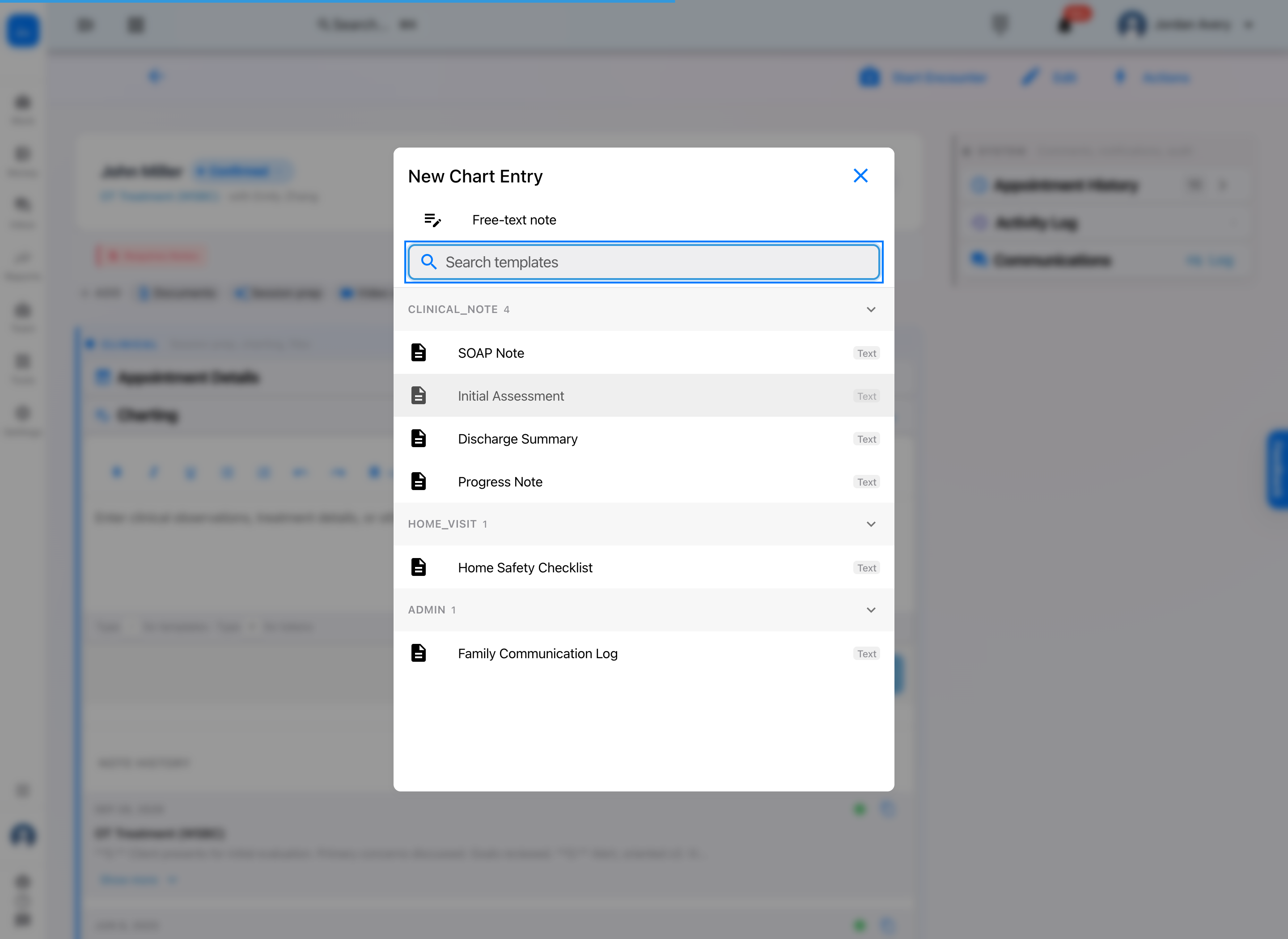Focus the Search templates field
1288x939 pixels.
[644, 262]
